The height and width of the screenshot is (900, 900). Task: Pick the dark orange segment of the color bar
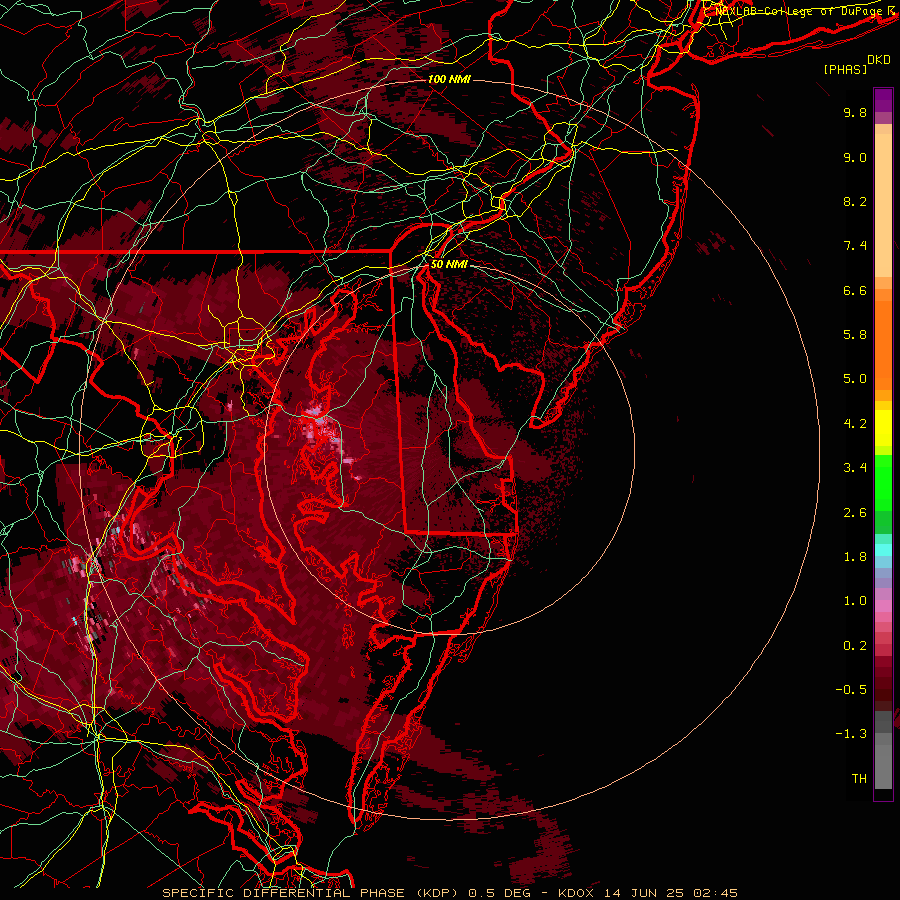pos(883,344)
